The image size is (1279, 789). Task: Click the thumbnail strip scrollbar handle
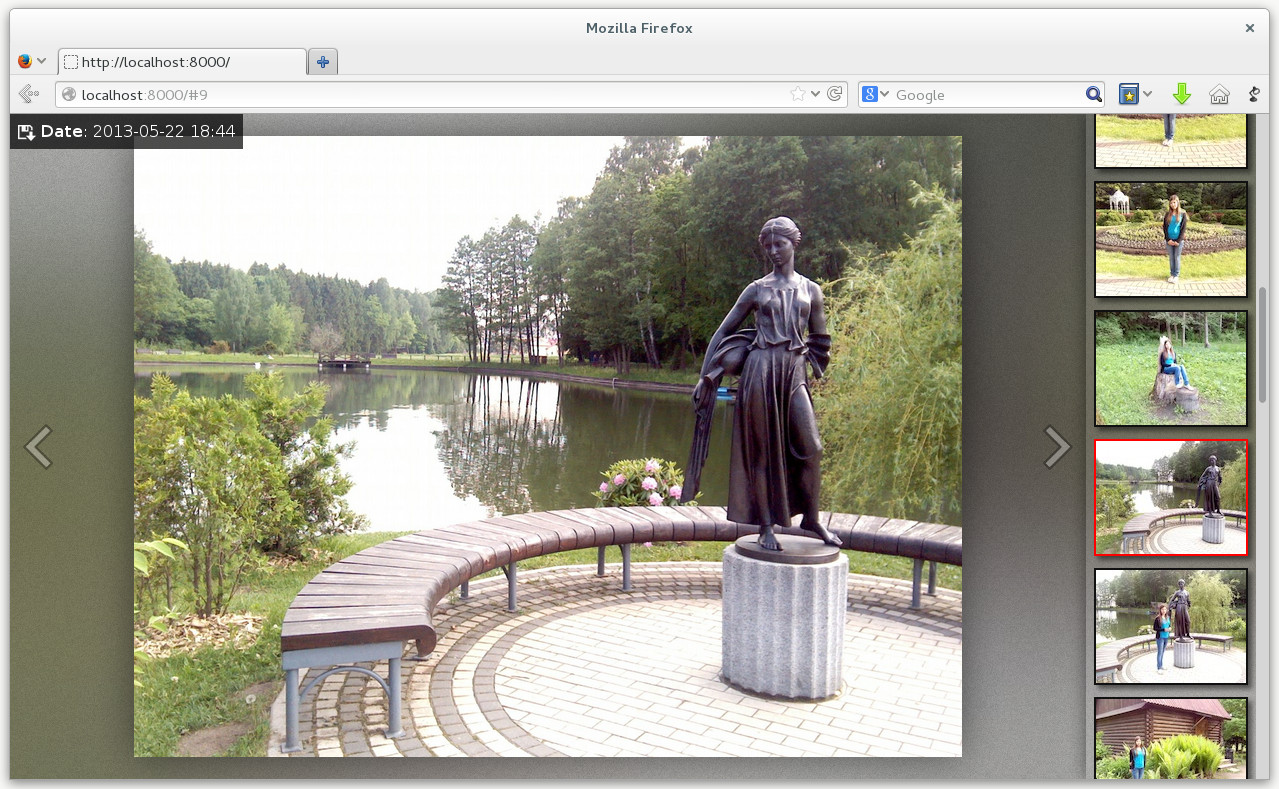coord(1262,344)
